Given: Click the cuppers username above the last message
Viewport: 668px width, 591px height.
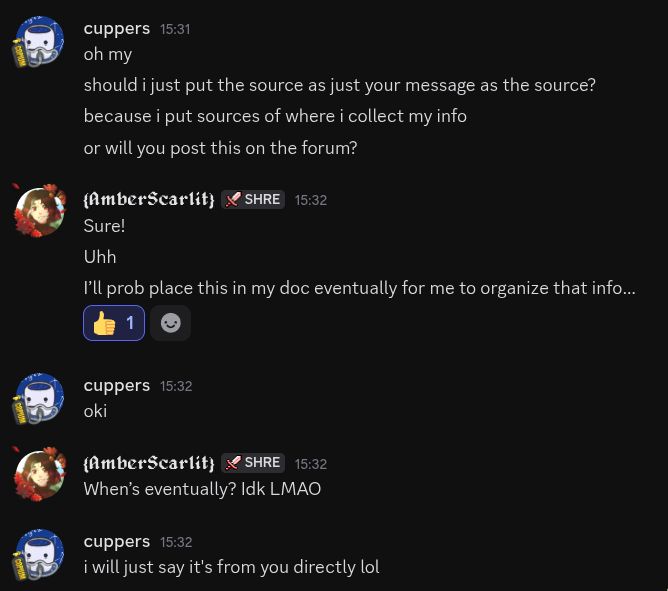Looking at the screenshot, I should pyautogui.click(x=117, y=541).
